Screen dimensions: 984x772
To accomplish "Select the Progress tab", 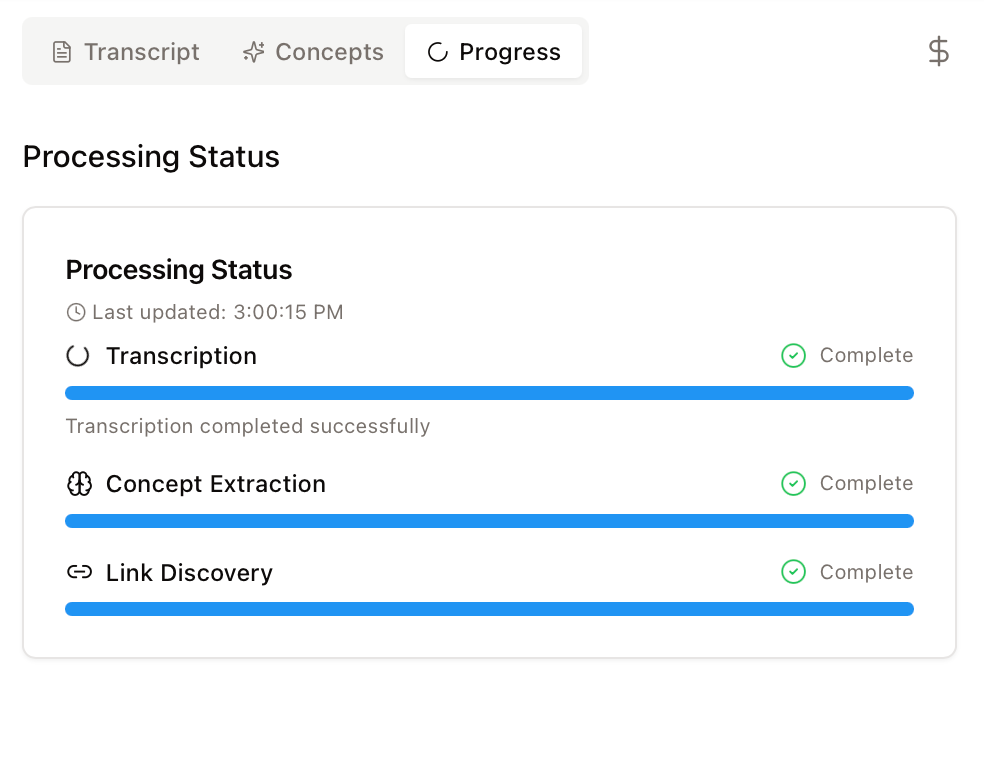I will tap(494, 52).
